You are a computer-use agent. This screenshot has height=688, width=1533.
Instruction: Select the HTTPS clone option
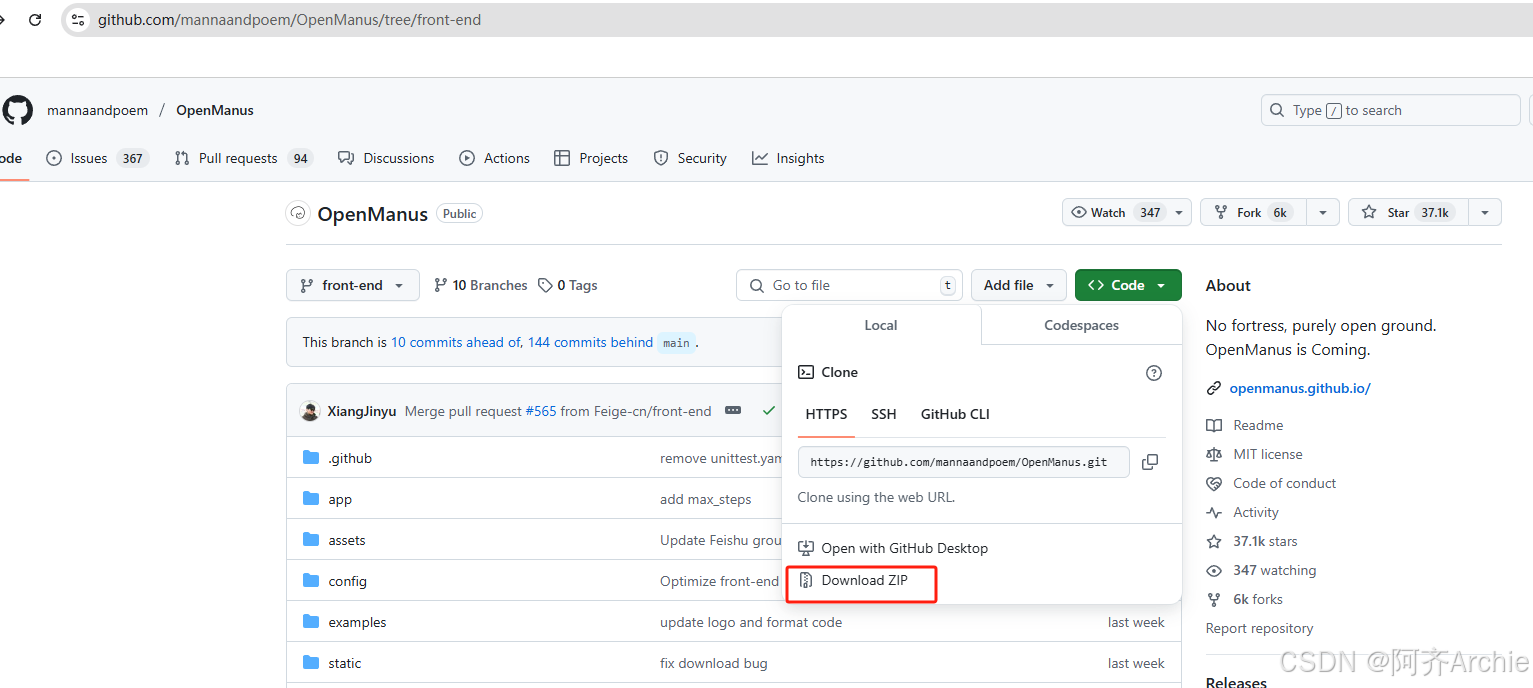[x=826, y=414]
